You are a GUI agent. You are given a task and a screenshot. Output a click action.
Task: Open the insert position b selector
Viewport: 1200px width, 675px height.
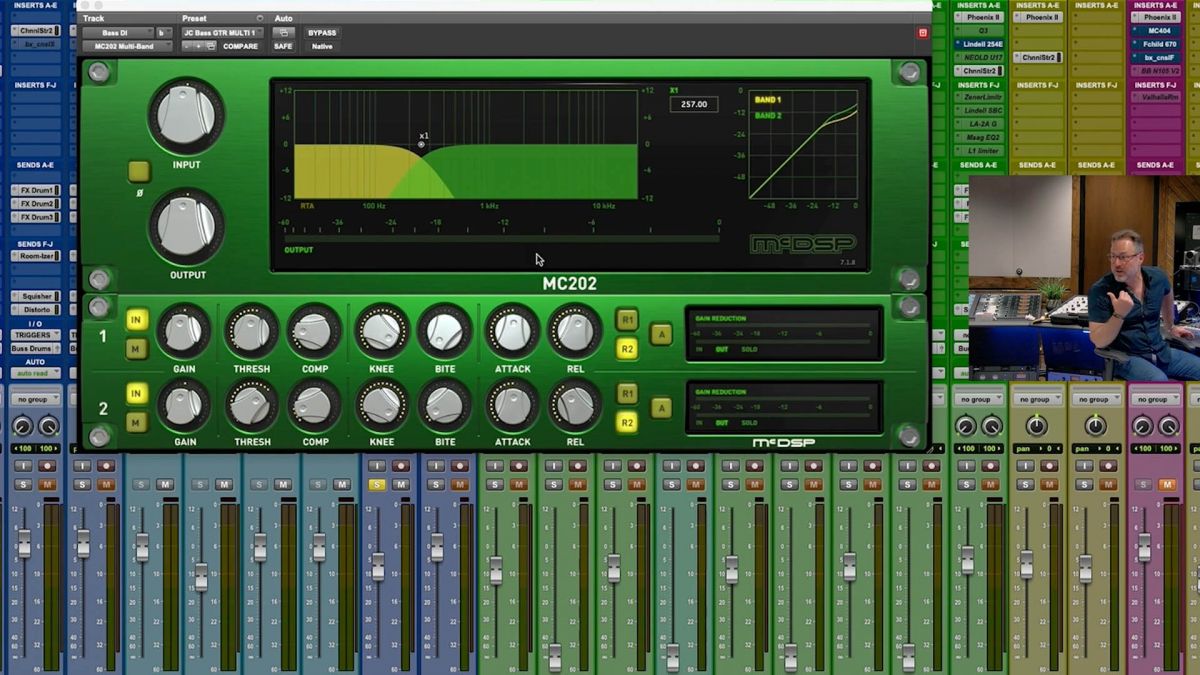coord(163,33)
